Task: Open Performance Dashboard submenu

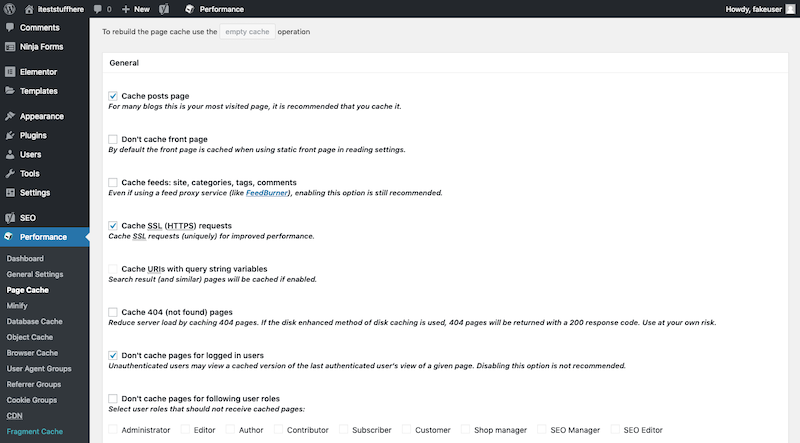Action: pos(25,259)
